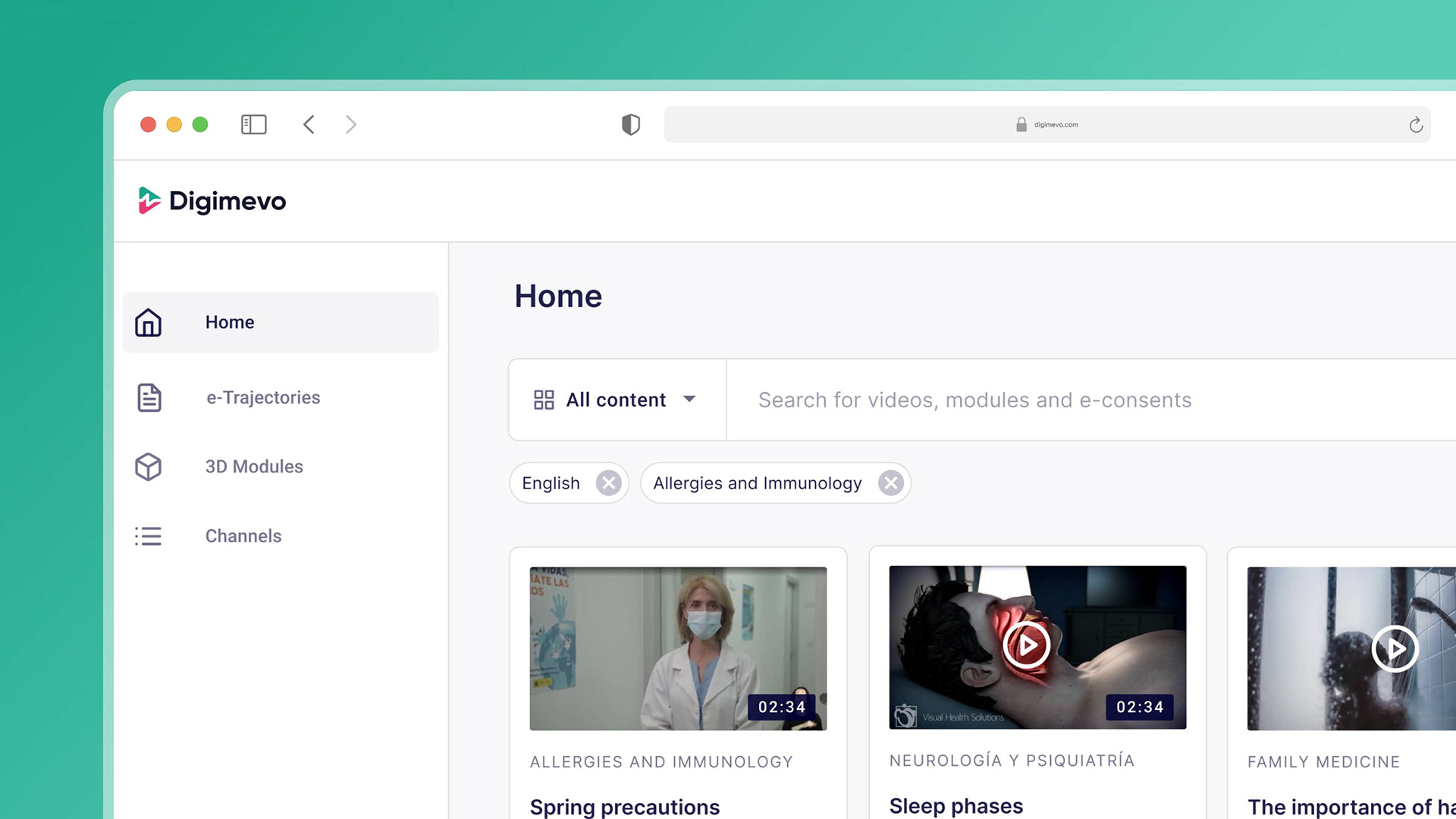The width and height of the screenshot is (1456, 819).
Task: Open the Channels sidebar item
Action: pos(243,536)
